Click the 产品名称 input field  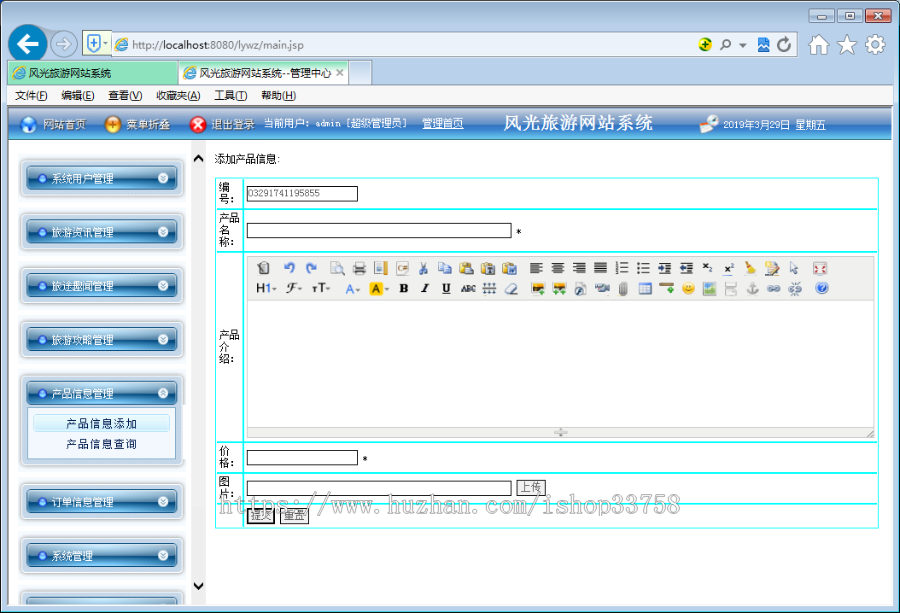click(x=380, y=230)
